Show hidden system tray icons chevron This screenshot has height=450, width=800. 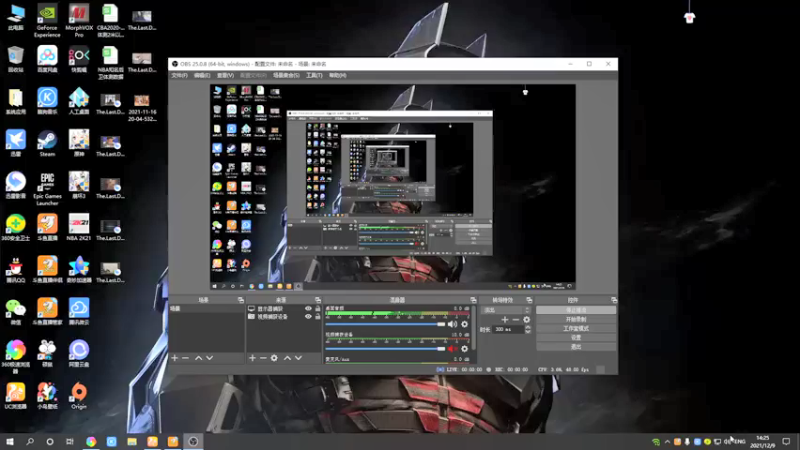(667, 441)
